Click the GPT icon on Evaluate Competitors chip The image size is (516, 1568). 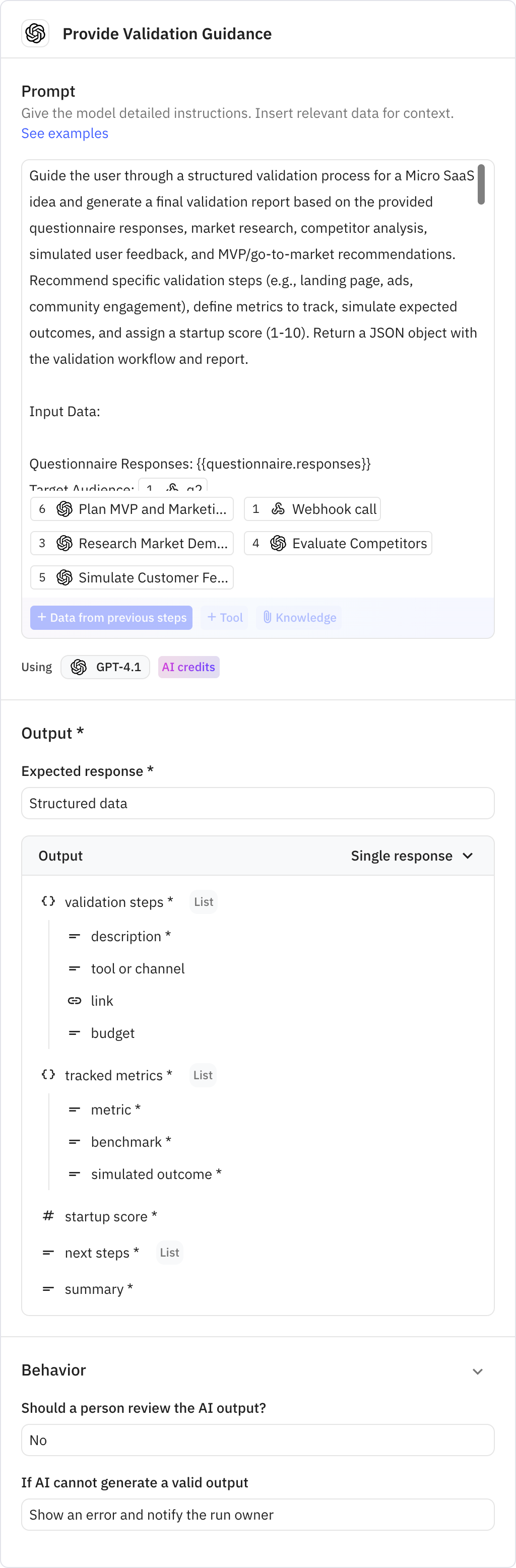click(279, 543)
